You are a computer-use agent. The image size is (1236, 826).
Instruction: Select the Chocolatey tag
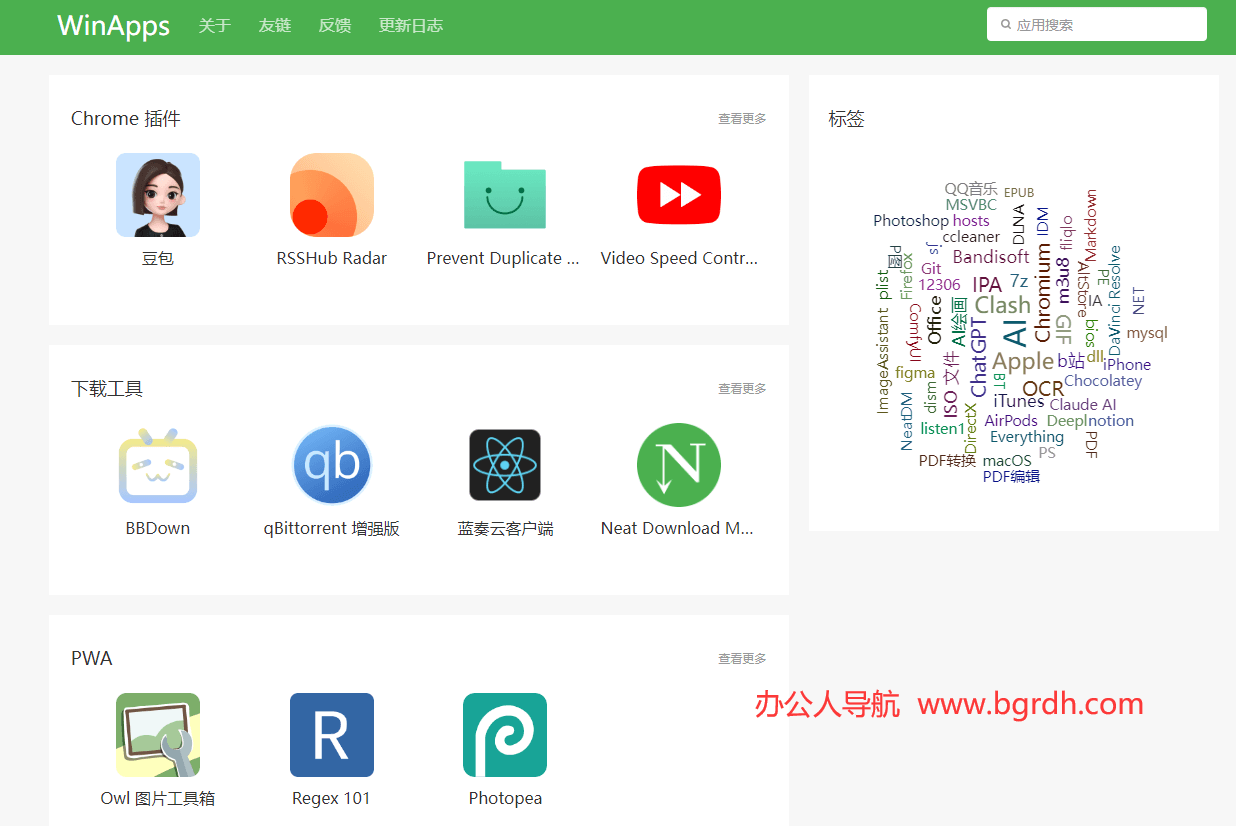(1103, 381)
